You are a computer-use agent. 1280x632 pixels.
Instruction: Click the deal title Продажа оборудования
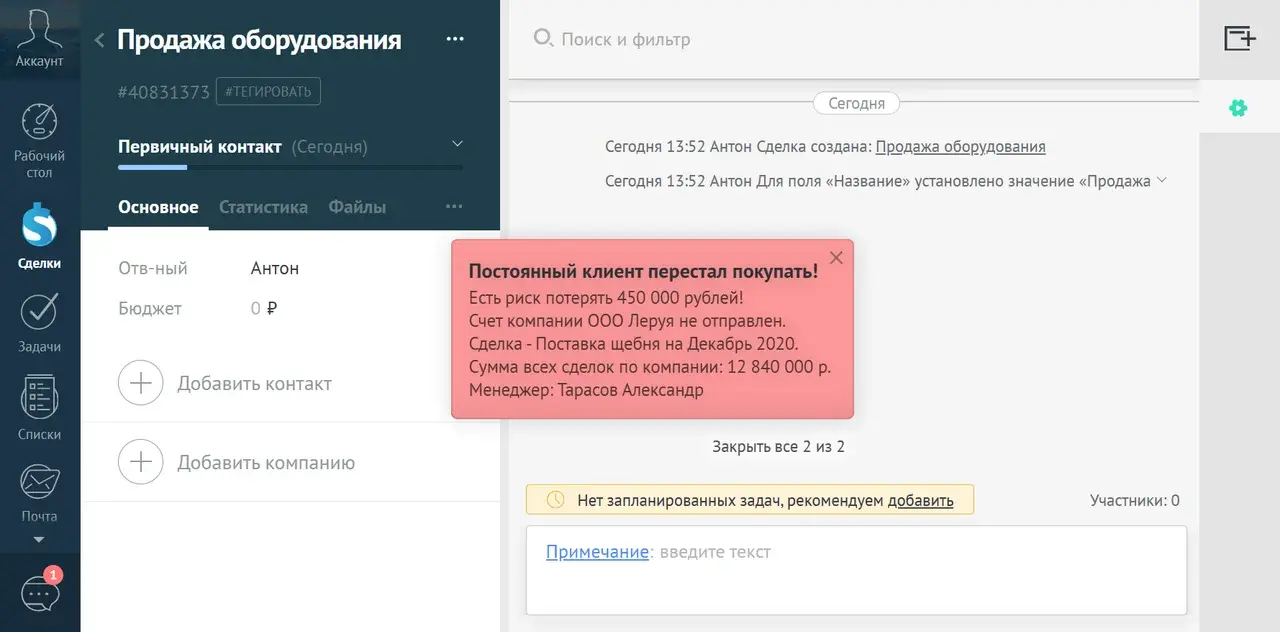[x=259, y=40]
